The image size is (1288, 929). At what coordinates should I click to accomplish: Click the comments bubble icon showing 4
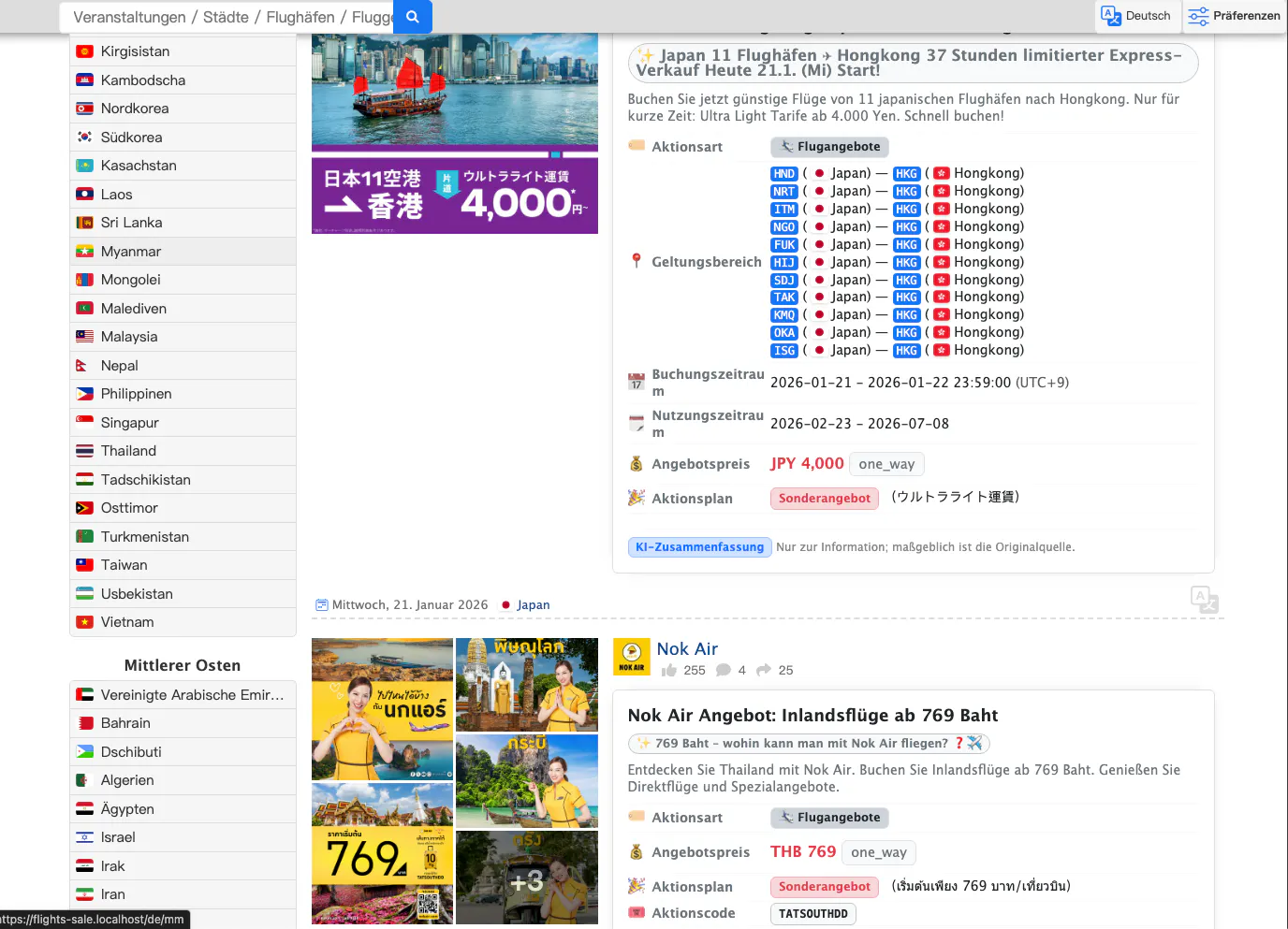tap(724, 670)
